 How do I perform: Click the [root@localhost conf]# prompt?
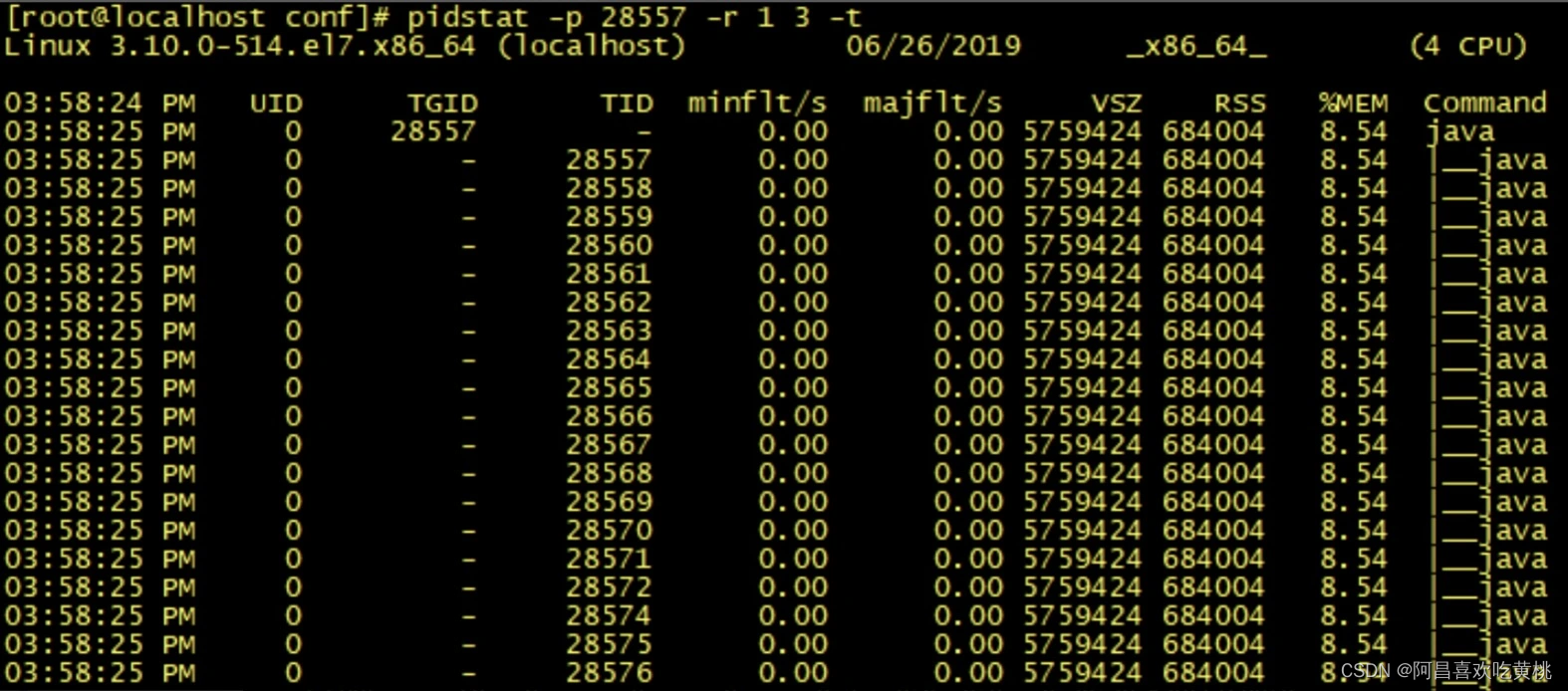click(x=197, y=17)
